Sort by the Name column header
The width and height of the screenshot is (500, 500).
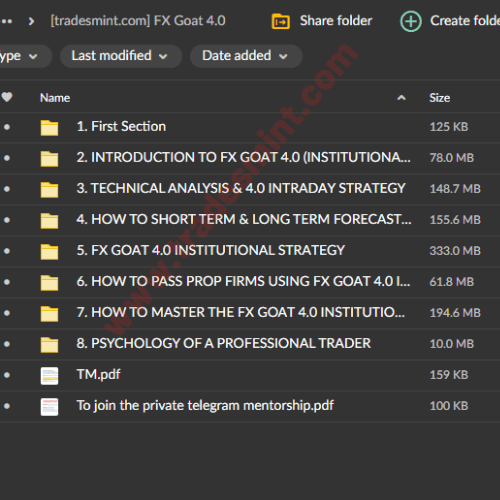[x=55, y=98]
